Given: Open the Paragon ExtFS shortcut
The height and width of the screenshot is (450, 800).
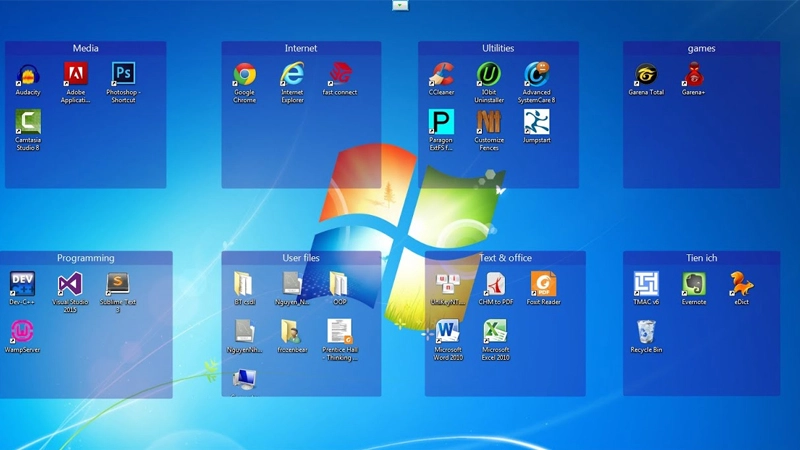Looking at the screenshot, I should coord(441,122).
